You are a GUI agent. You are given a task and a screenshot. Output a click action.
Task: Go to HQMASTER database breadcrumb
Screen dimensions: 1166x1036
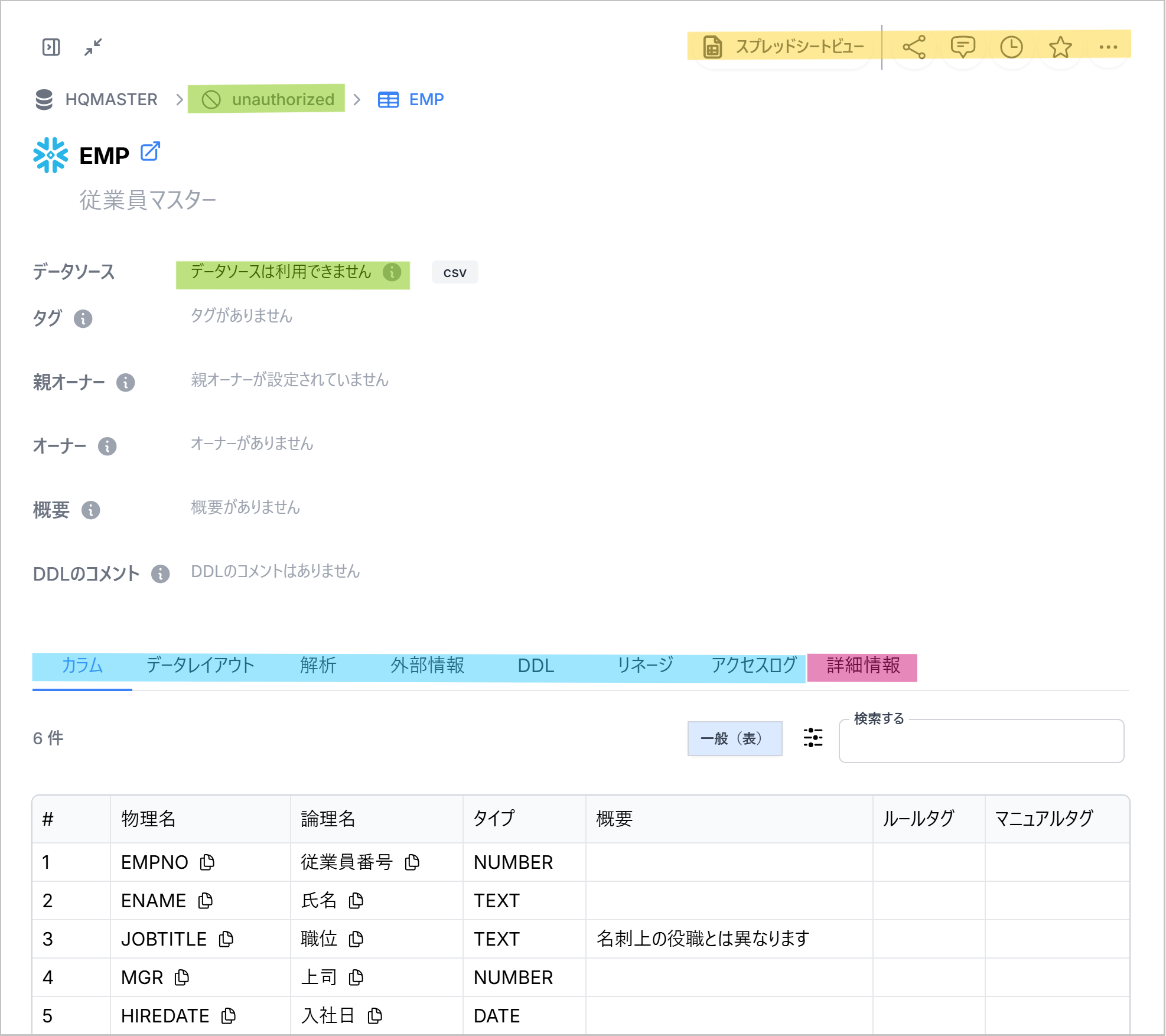96,99
